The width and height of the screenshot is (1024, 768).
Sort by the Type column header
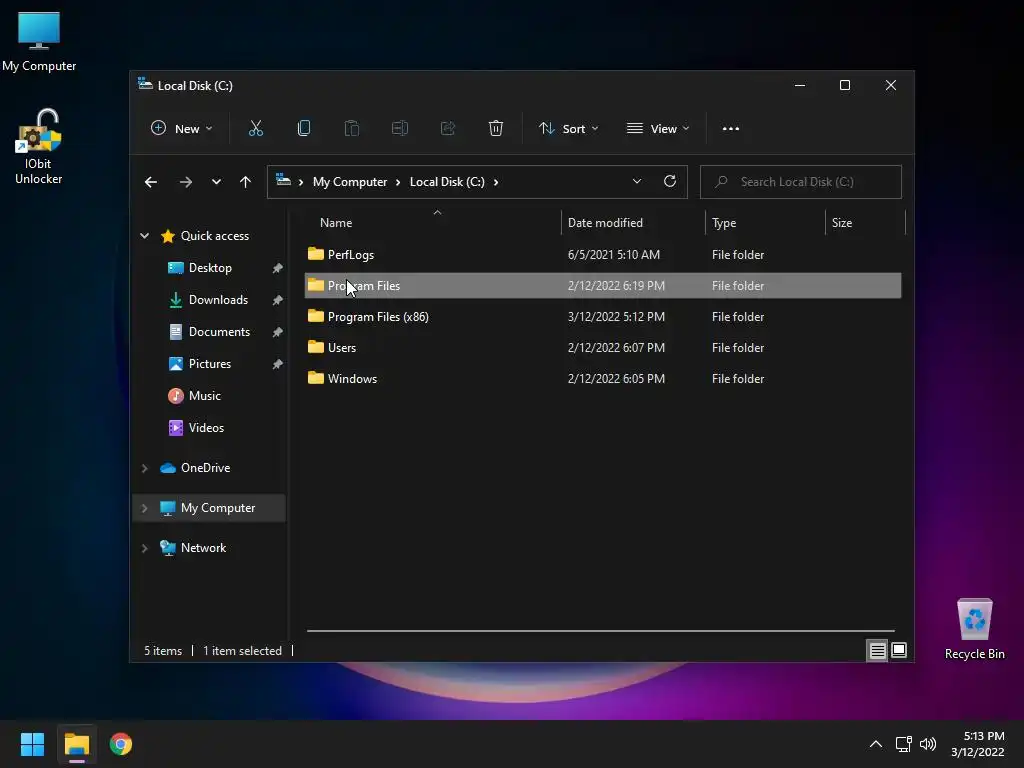pos(765,223)
